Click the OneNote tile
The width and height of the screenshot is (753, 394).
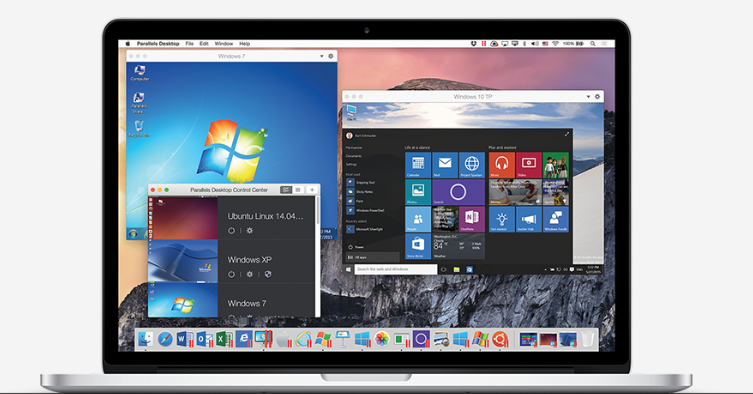(472, 219)
